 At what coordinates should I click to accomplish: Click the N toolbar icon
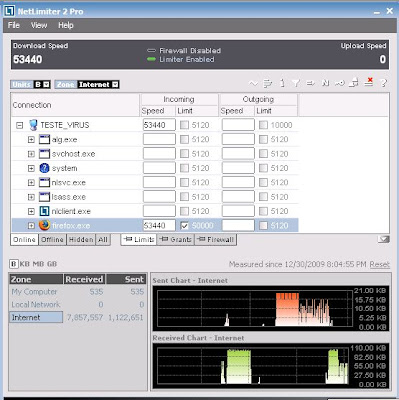[325, 83]
